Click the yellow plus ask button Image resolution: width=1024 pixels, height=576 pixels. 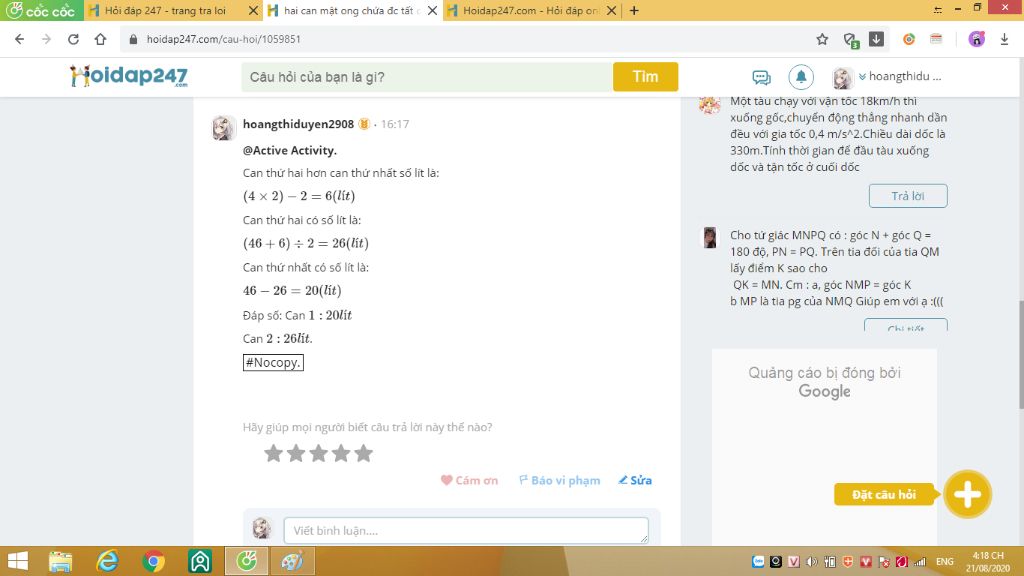point(967,494)
